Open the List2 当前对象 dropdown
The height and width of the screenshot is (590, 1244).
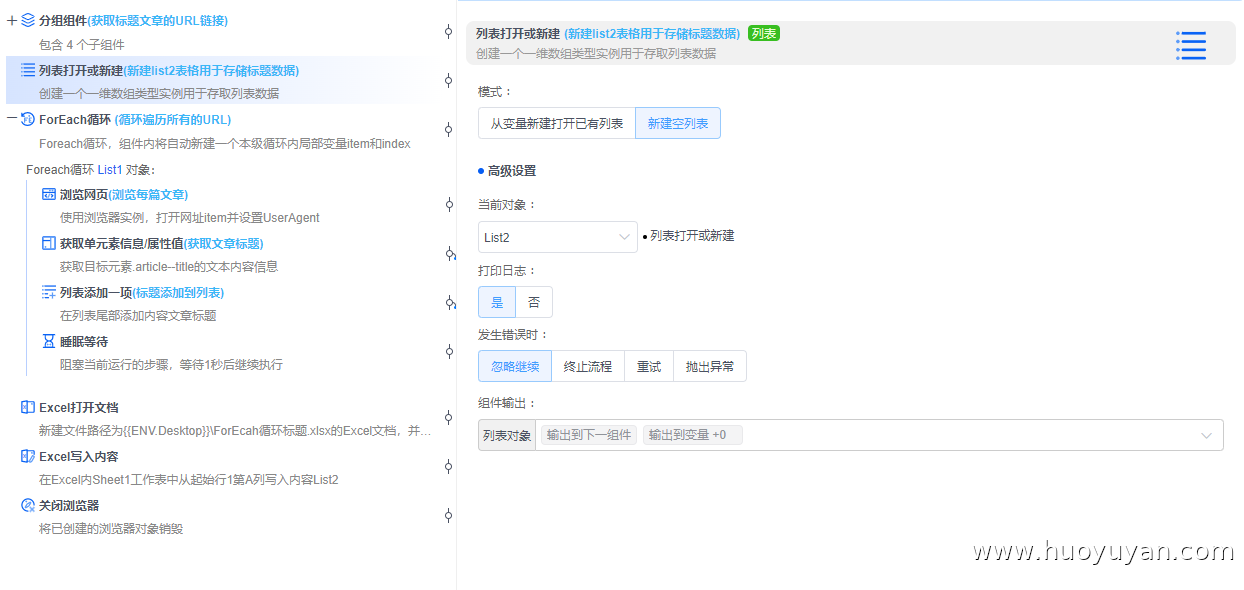558,237
